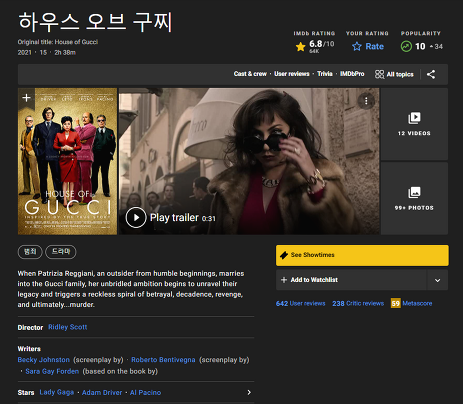Play the trailer with circular play button
Image resolution: width=463 pixels, height=404 pixels.
click(136, 217)
